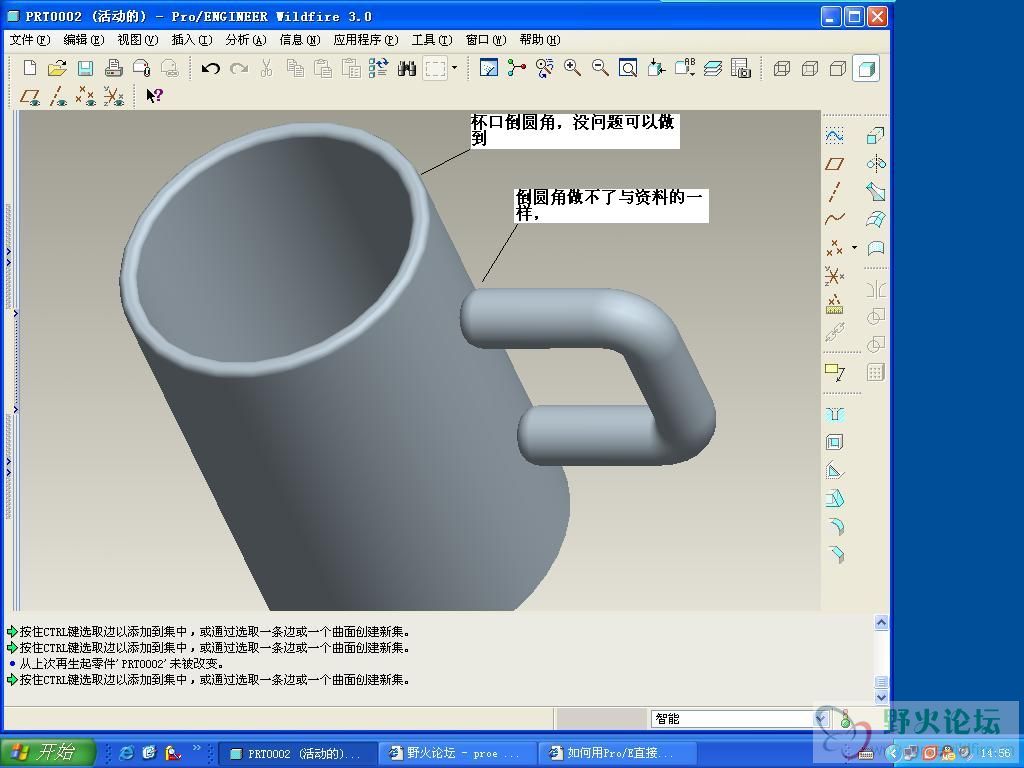Viewport: 1024px width, 768px height.
Task: Open the Reorient view tool
Action: click(656, 68)
